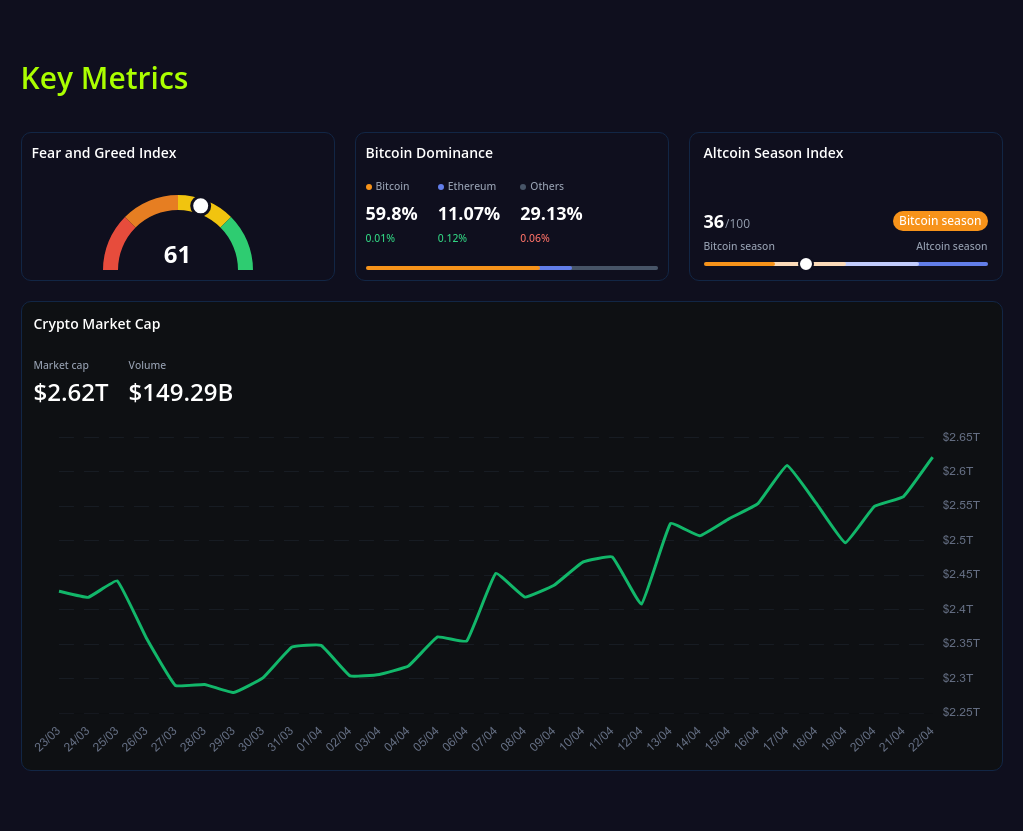Image resolution: width=1023 pixels, height=831 pixels.
Task: Click the white indicator dot on the gauge
Action: pos(200,206)
